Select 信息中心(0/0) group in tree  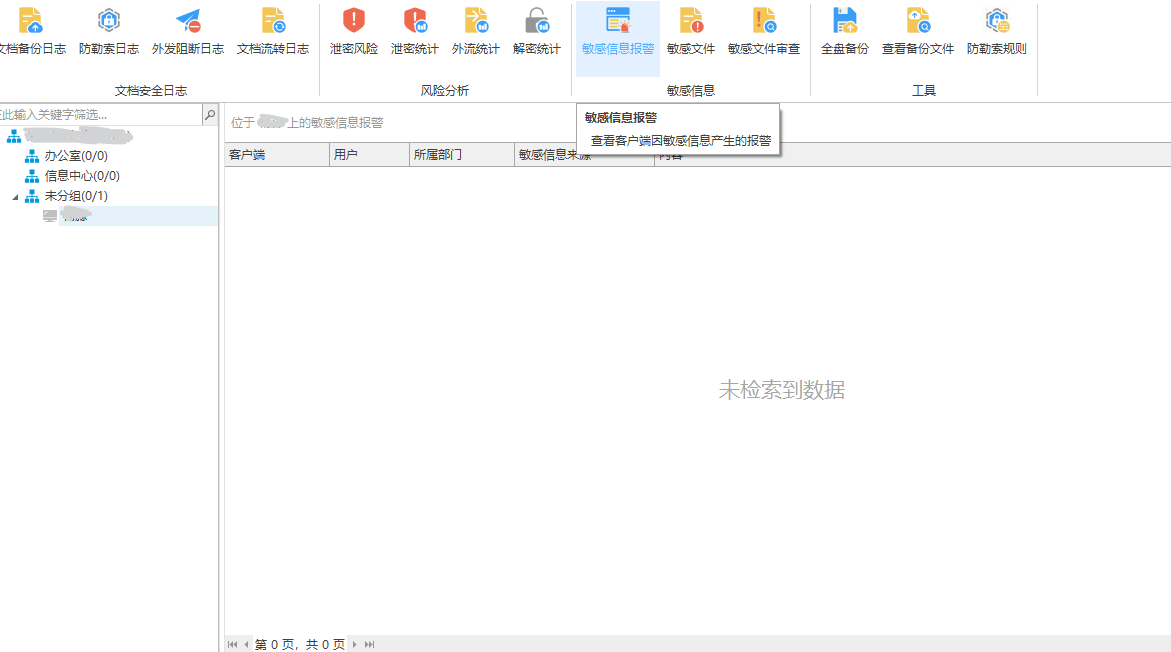82,176
